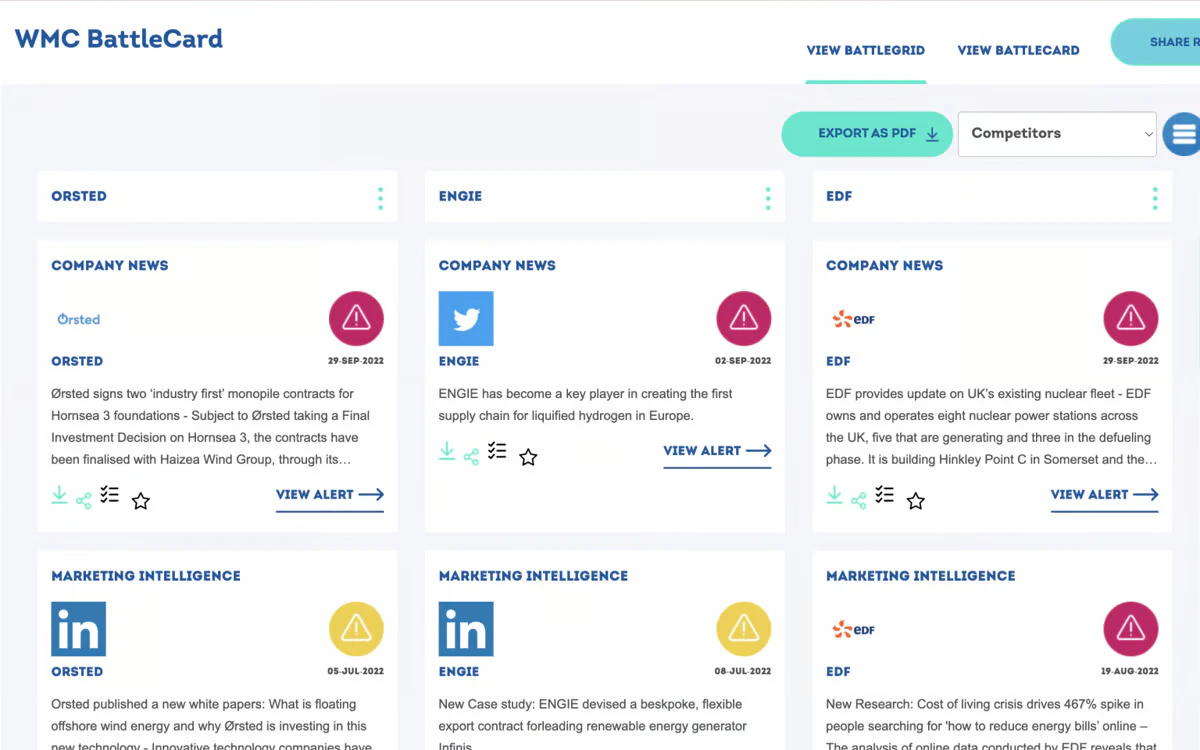Click the pink alert badge on EDF's news card

[x=1130, y=317]
